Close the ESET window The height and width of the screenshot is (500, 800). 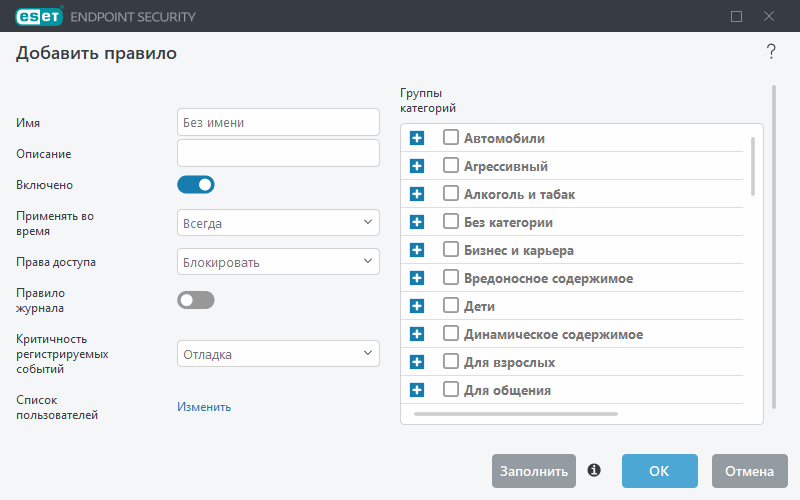coord(769,16)
